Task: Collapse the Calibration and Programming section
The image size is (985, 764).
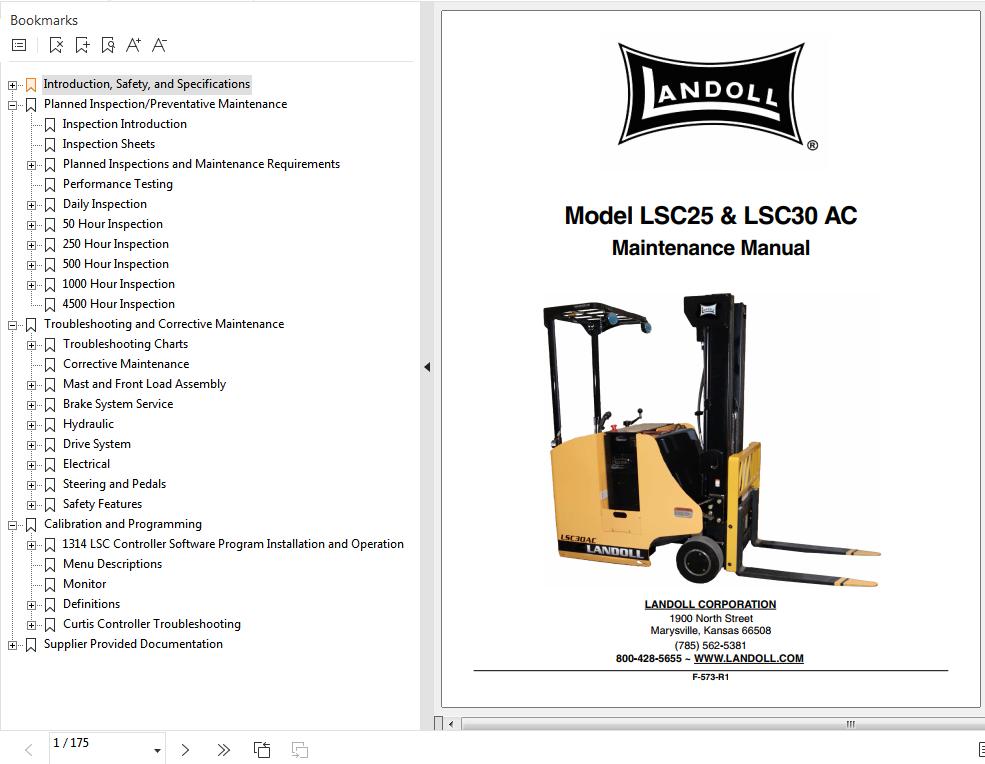Action: [12, 525]
